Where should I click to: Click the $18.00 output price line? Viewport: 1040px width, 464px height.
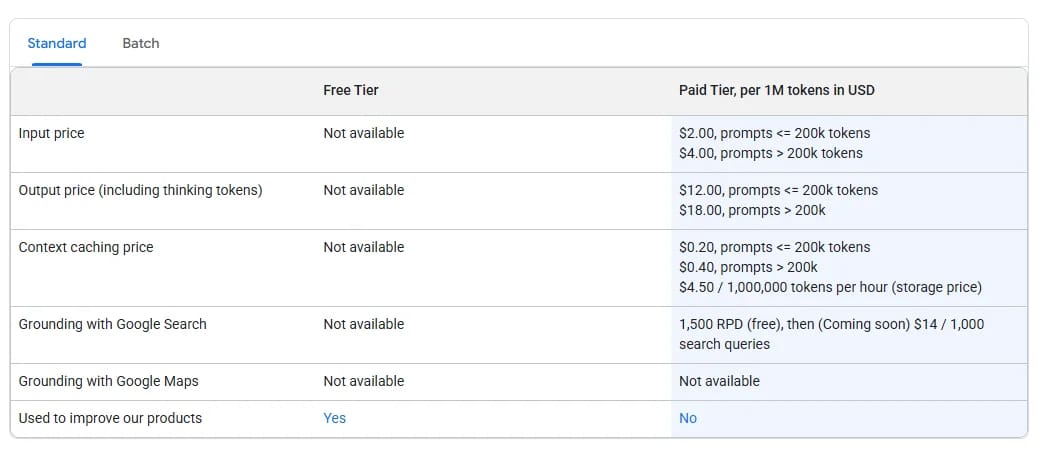point(752,210)
